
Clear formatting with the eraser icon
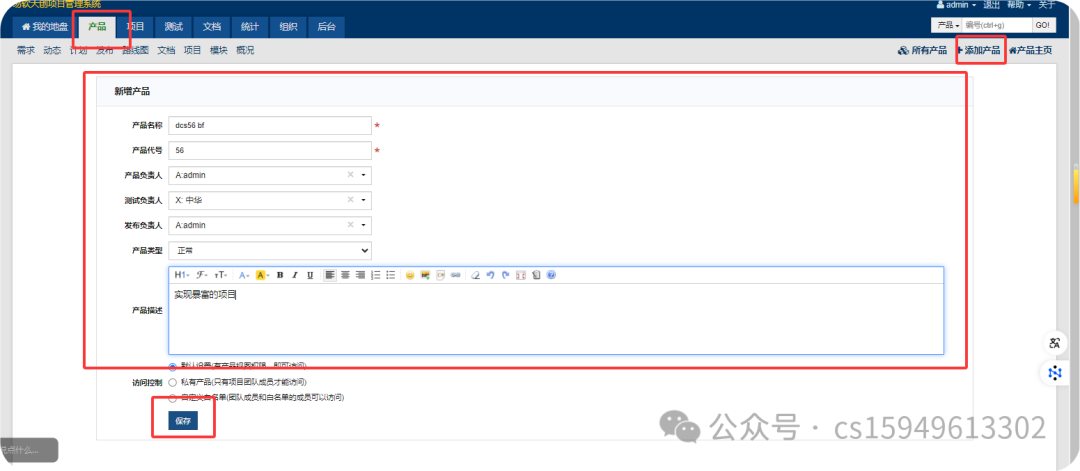[475, 275]
